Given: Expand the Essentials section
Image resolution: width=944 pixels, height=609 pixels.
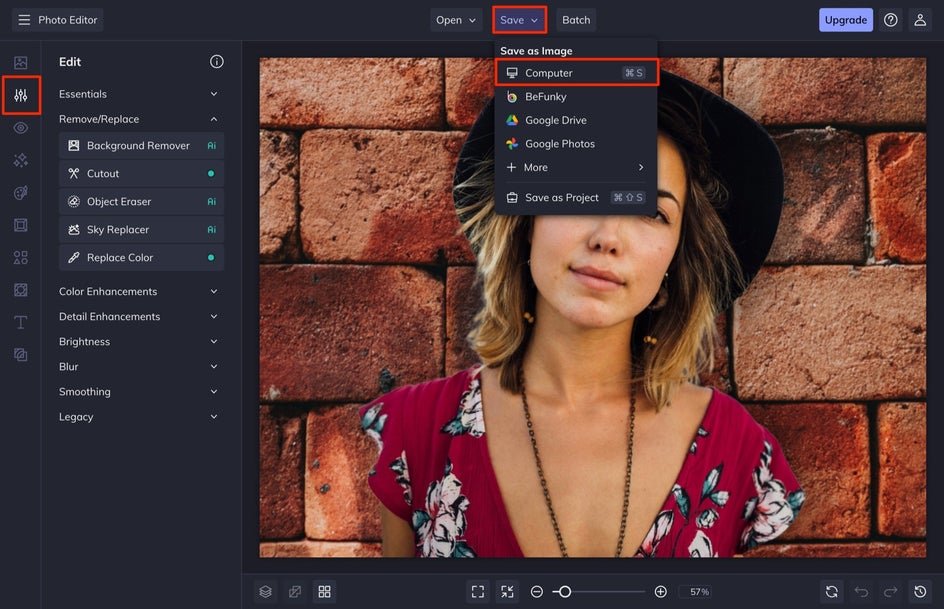Looking at the screenshot, I should click(138, 94).
